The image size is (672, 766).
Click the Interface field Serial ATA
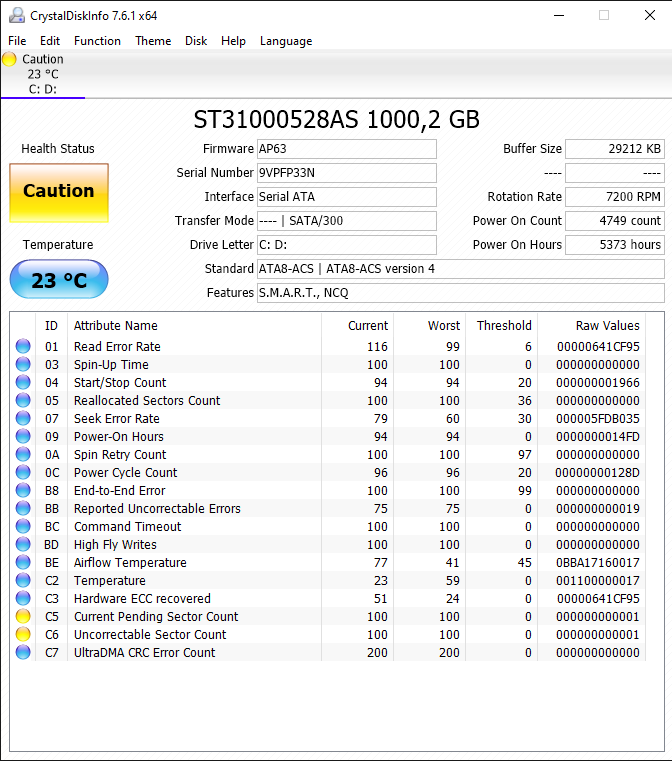click(x=347, y=197)
